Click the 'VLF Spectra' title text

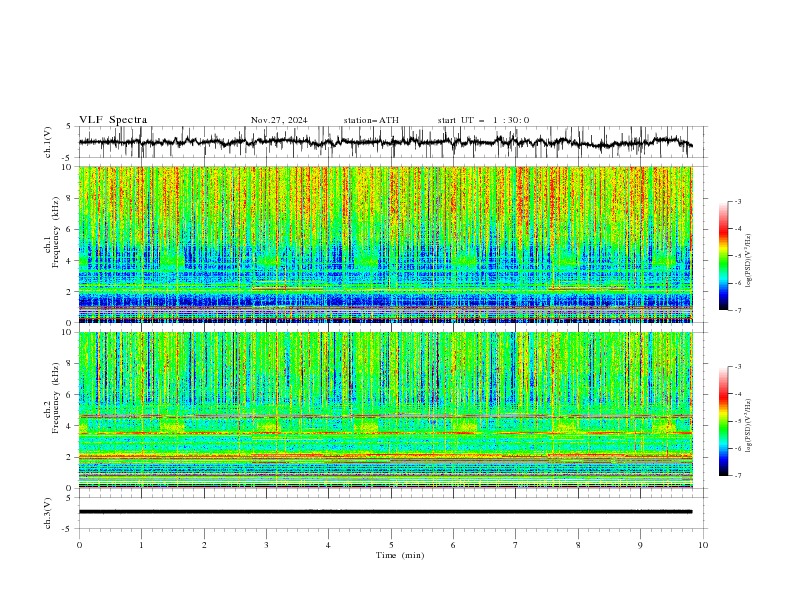coord(113,120)
